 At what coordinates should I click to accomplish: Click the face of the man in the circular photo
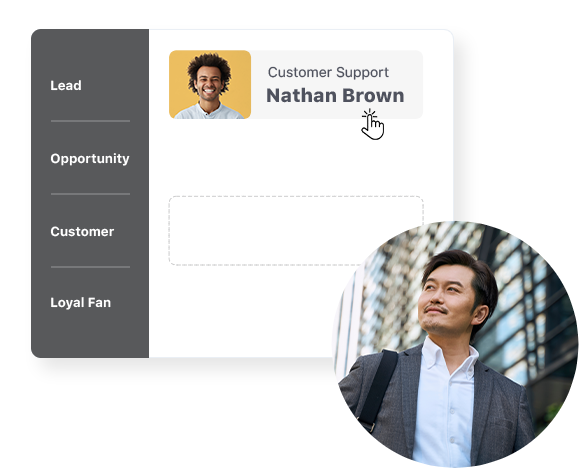click(x=446, y=301)
